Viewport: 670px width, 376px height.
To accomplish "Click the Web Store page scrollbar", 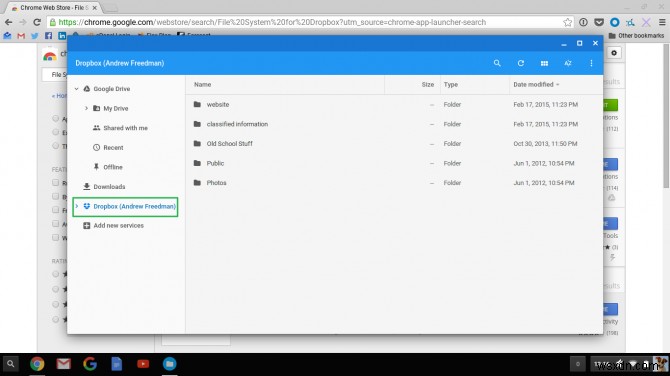I will coord(666,115).
